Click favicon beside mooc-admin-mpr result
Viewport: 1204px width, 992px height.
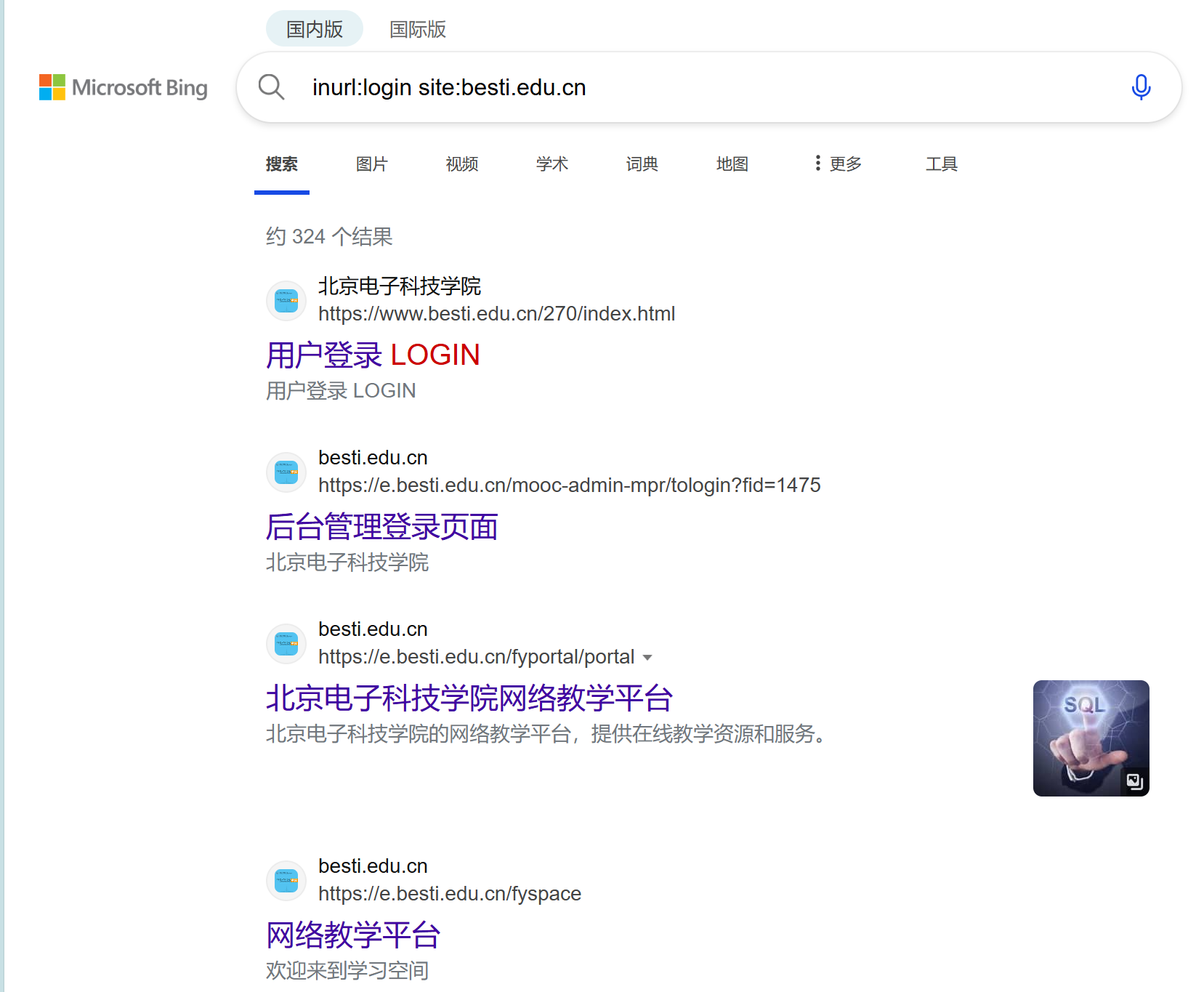286,472
